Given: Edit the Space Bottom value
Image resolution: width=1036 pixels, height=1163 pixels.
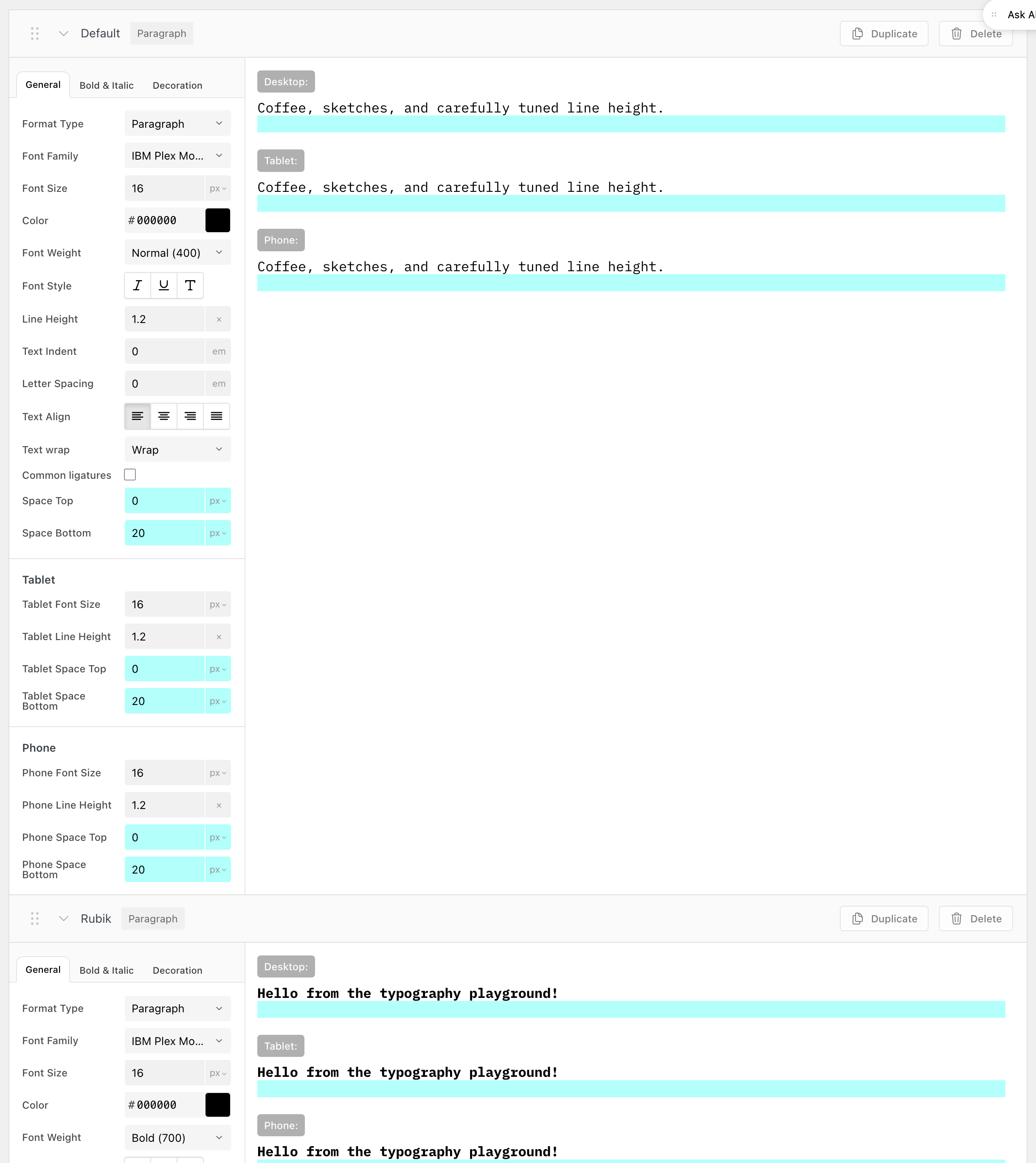Looking at the screenshot, I should coord(164,533).
